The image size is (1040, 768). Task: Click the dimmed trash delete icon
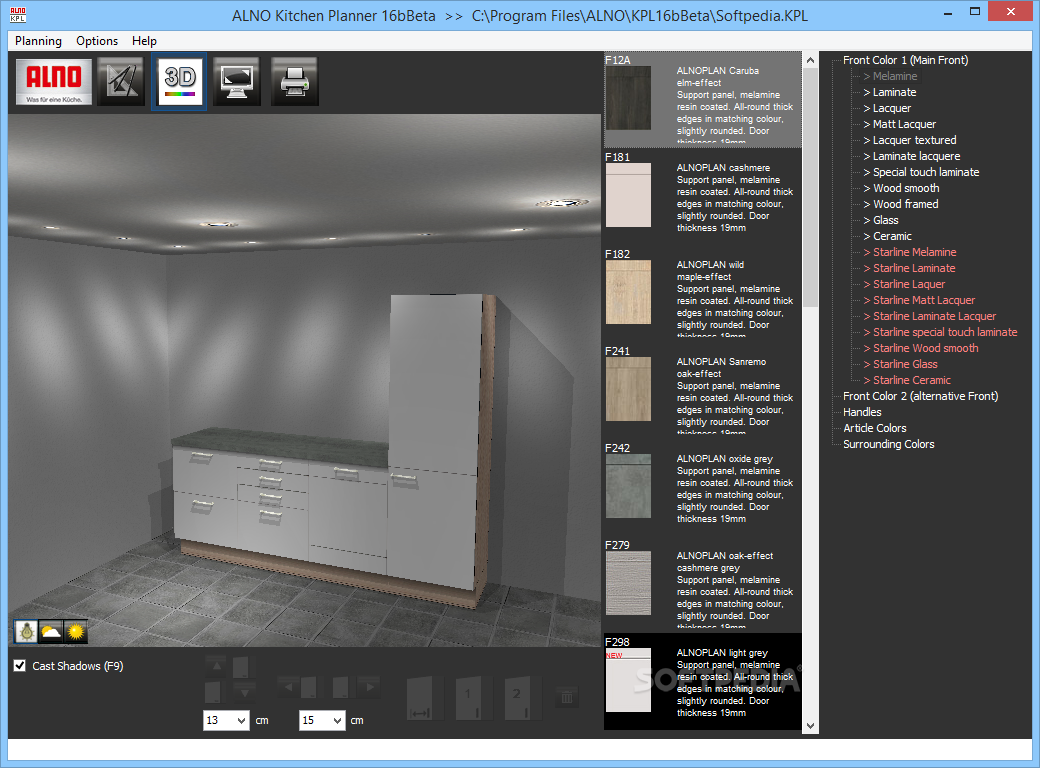pos(567,697)
